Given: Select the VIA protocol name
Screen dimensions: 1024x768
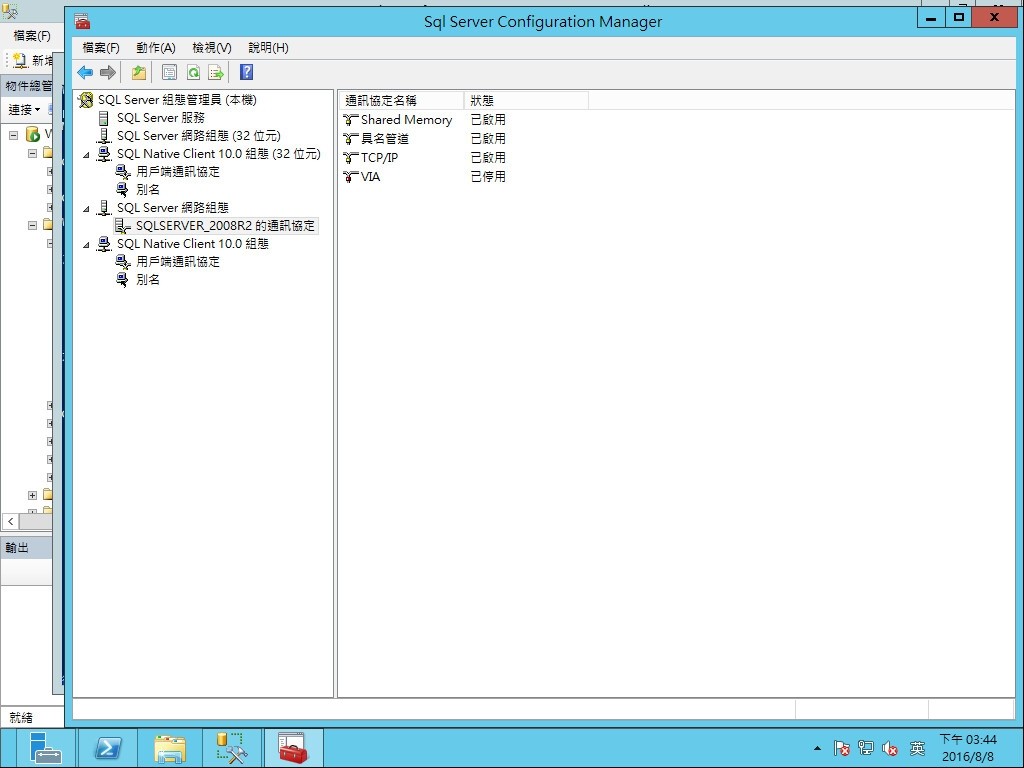Looking at the screenshot, I should click(x=370, y=176).
